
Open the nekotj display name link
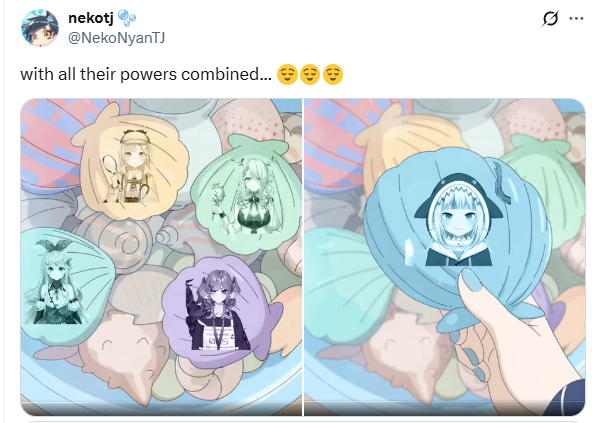pos(91,18)
